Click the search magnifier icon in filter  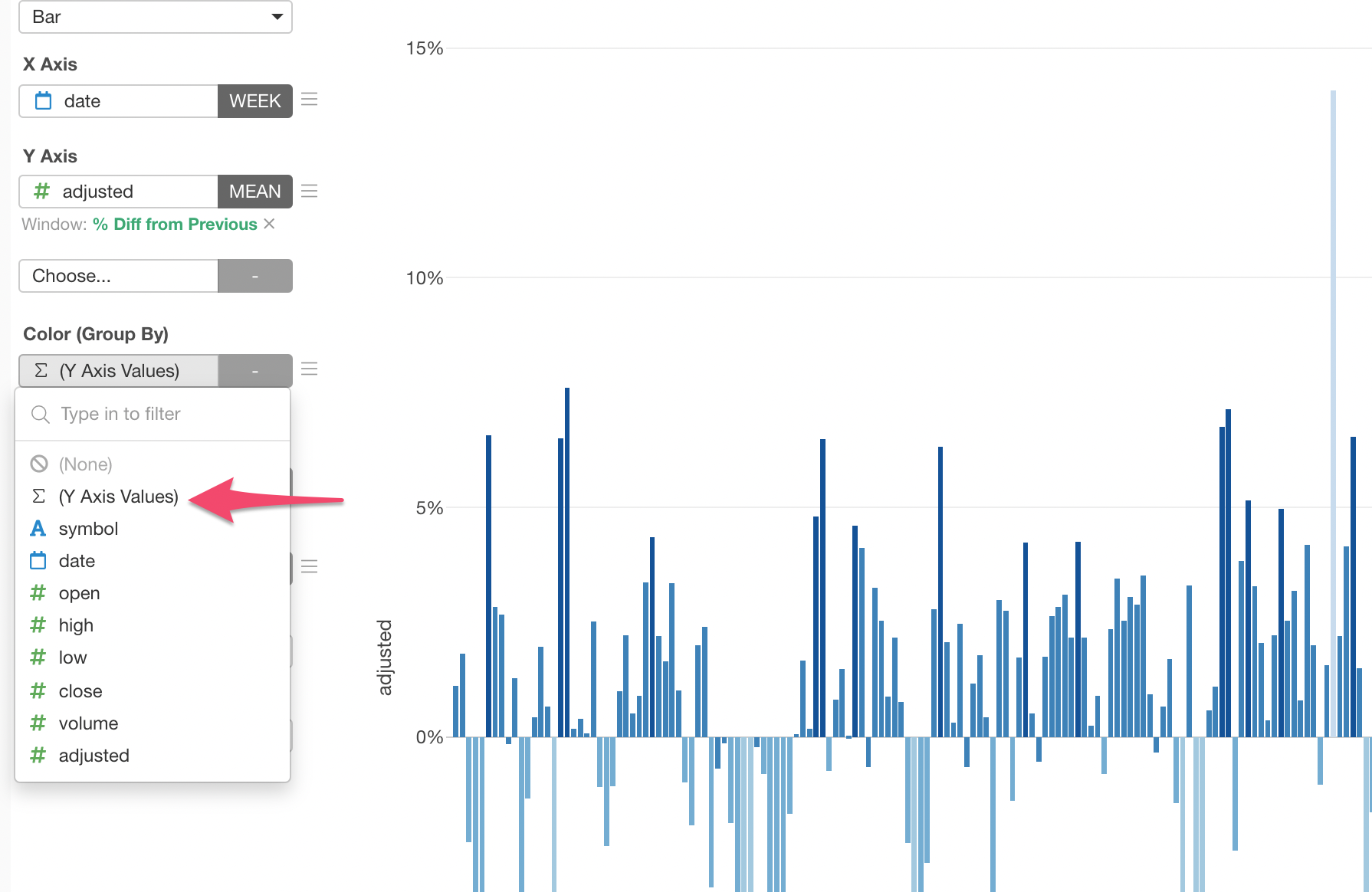click(x=40, y=415)
